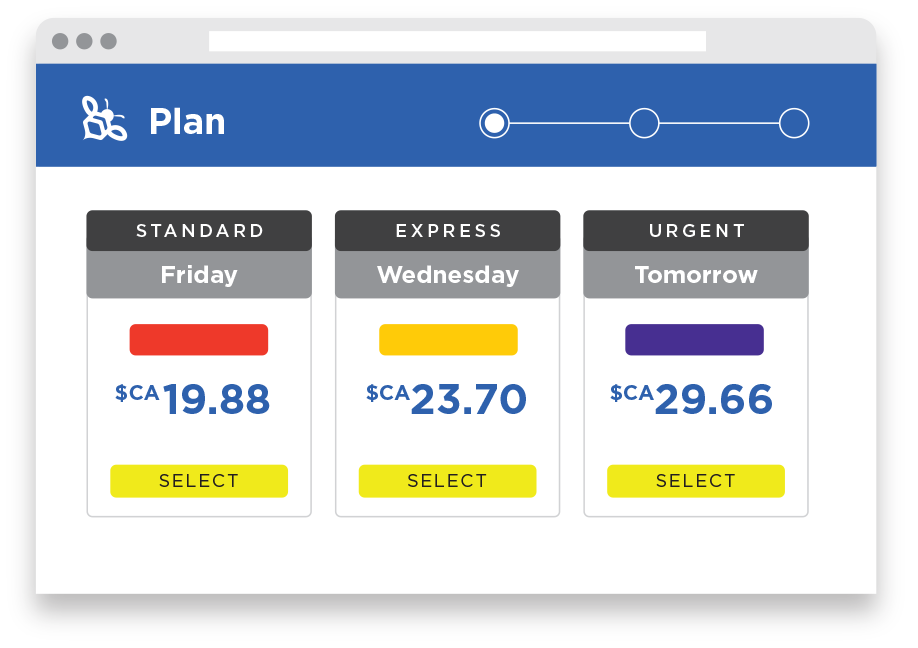
Task: Click the first gray window control dot
Action: coord(60,41)
